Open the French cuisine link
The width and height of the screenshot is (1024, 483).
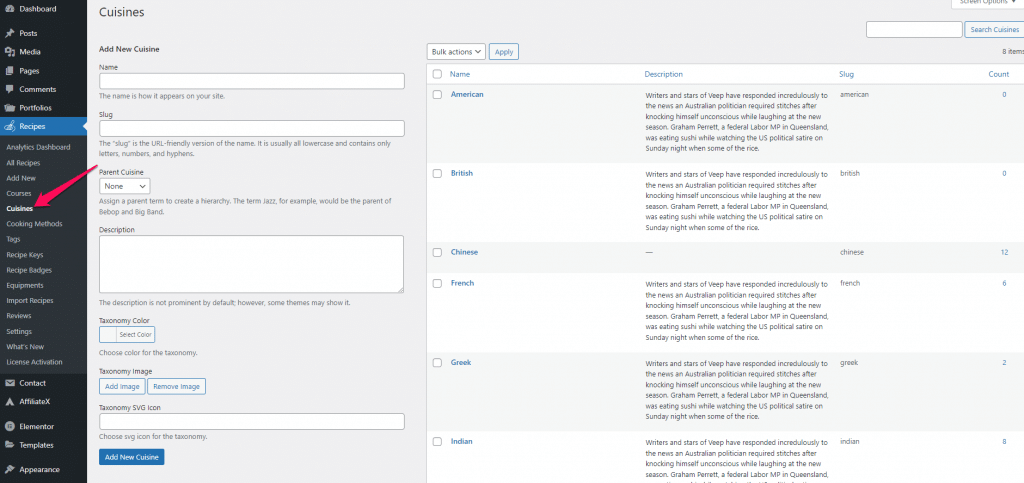(462, 283)
